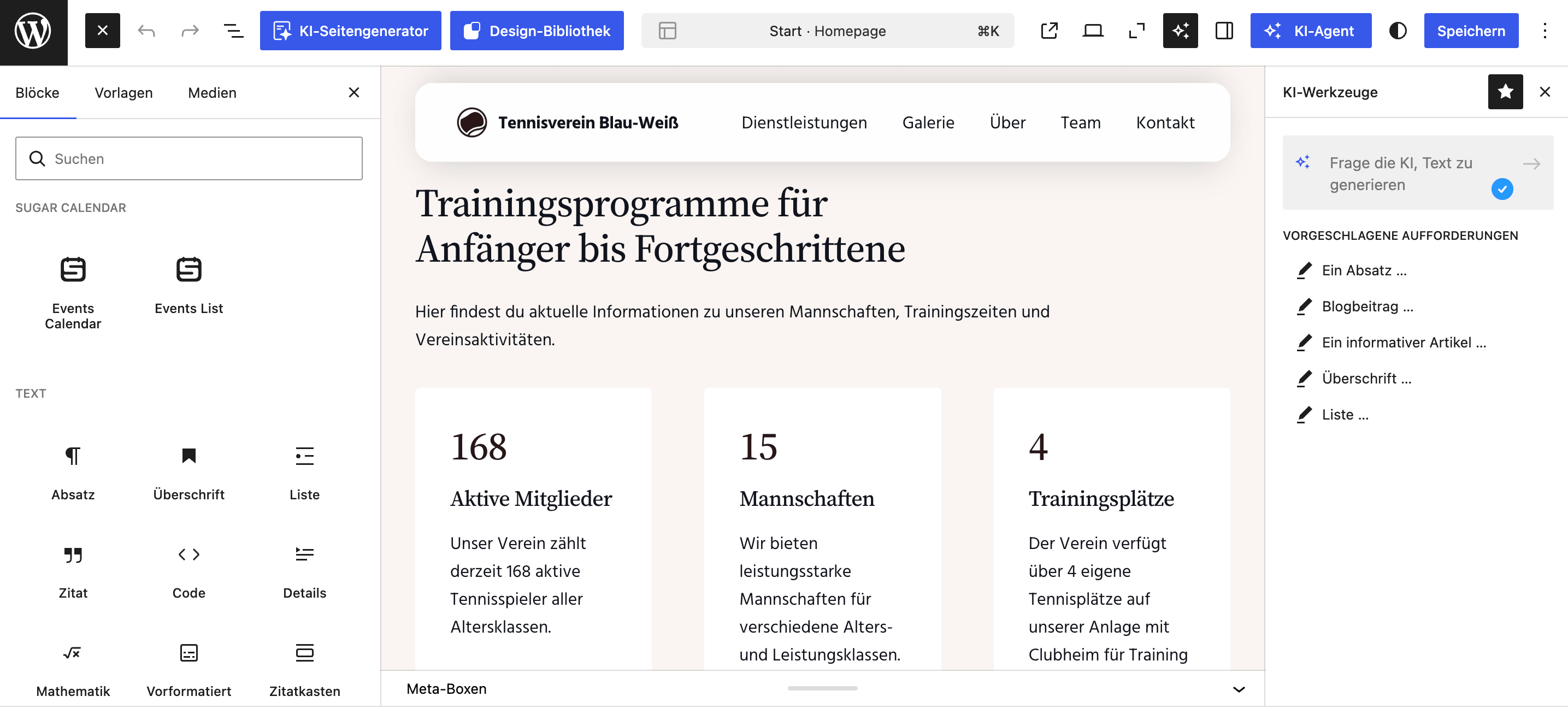Open the WordPress logo menu
Viewport: 1568px width, 708px height.
[x=33, y=32]
